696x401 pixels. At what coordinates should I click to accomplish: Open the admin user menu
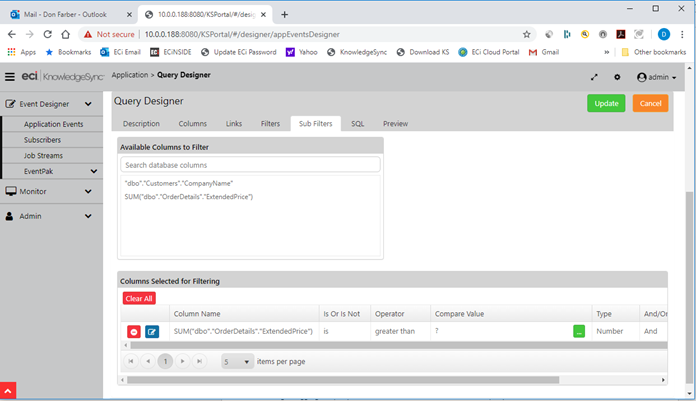pos(656,77)
